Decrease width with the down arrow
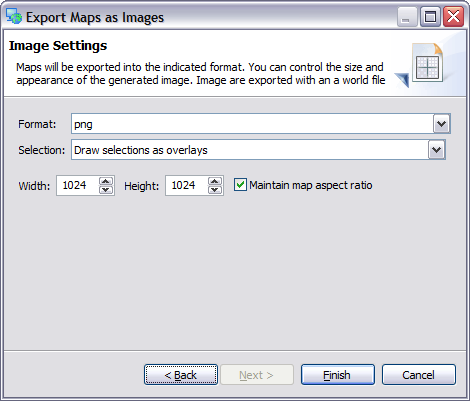 point(106,190)
